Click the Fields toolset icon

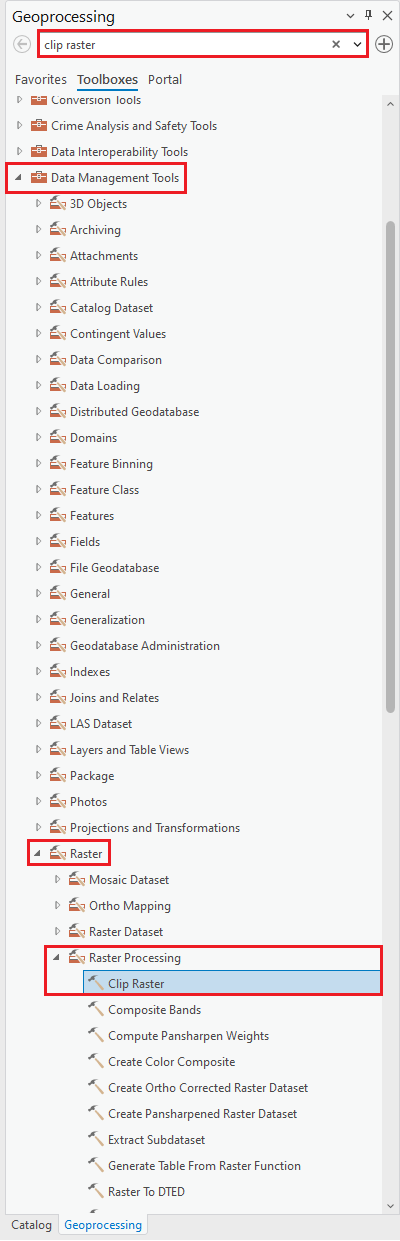point(58,542)
